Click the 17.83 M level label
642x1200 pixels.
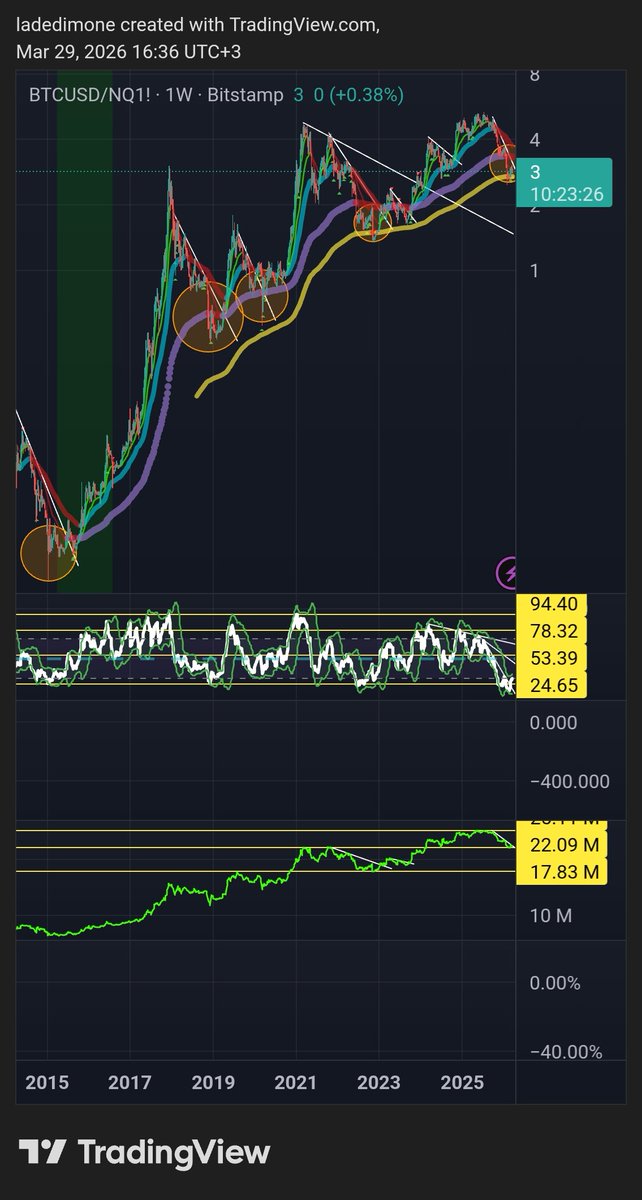(x=562, y=873)
